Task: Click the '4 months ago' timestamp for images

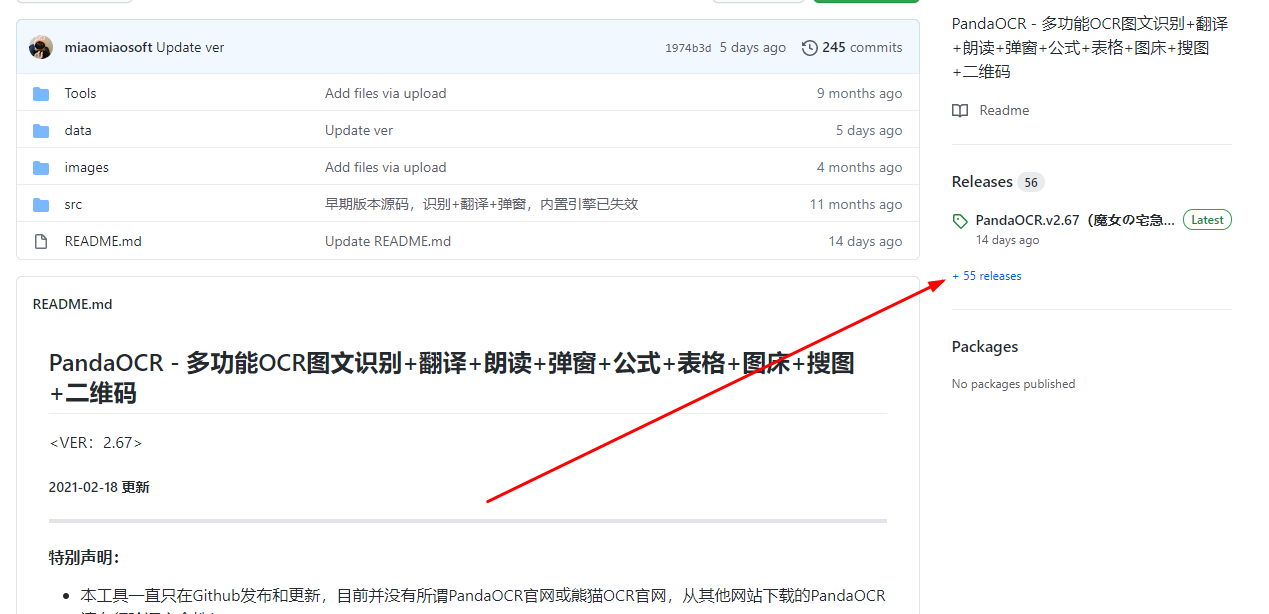Action: pos(859,167)
